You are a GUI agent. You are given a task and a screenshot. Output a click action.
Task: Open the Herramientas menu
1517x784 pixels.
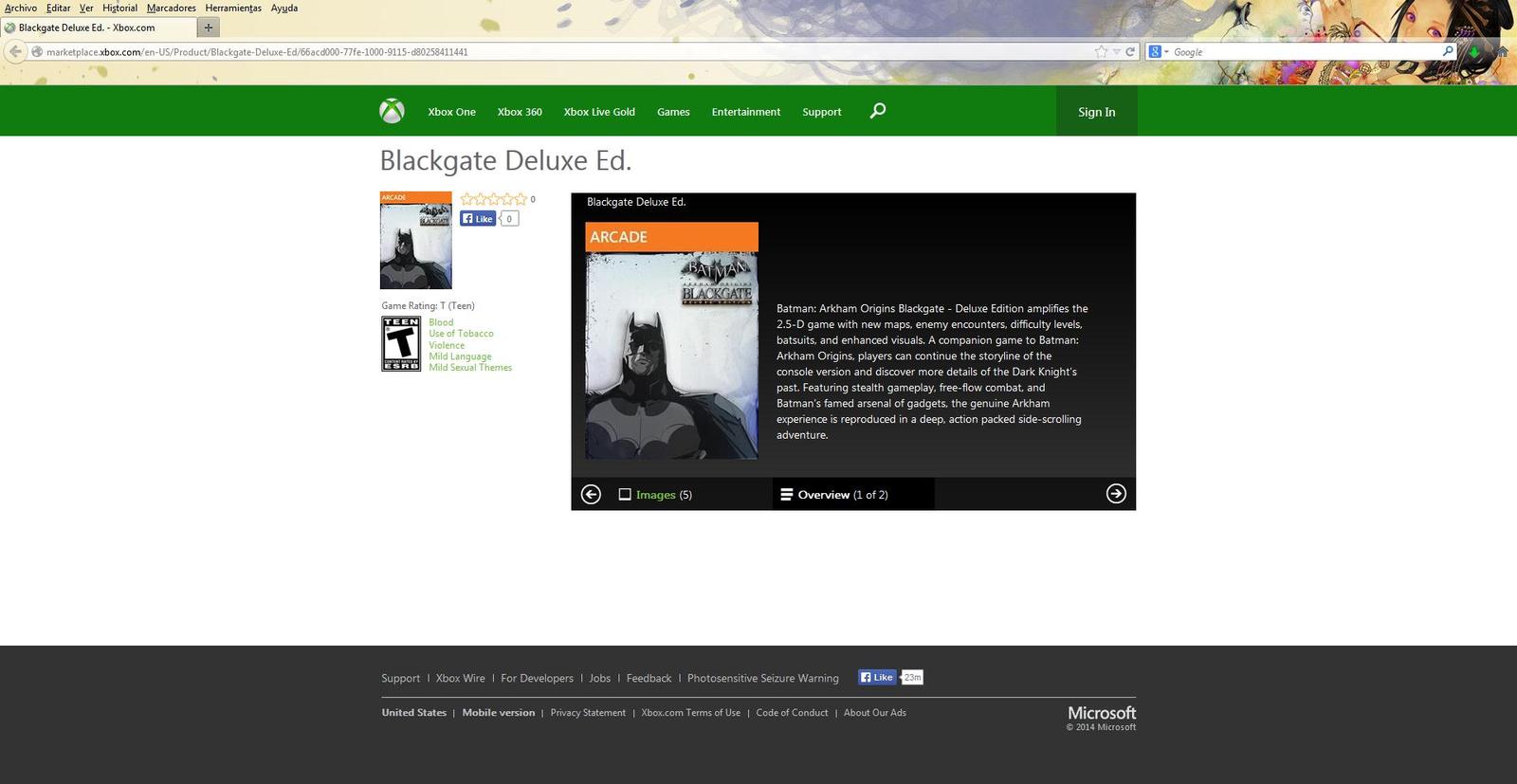coord(233,8)
